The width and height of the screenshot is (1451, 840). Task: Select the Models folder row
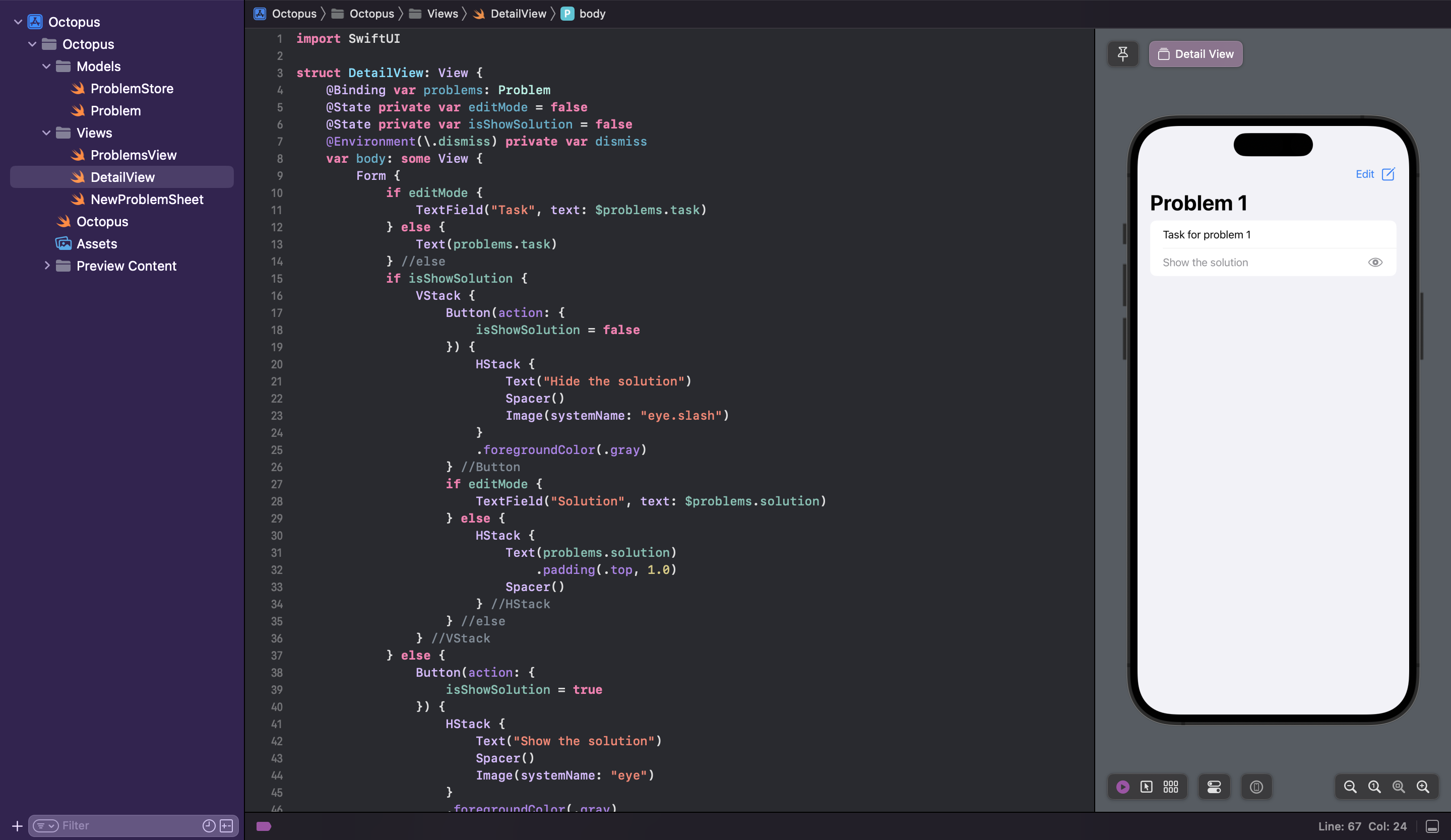[98, 66]
